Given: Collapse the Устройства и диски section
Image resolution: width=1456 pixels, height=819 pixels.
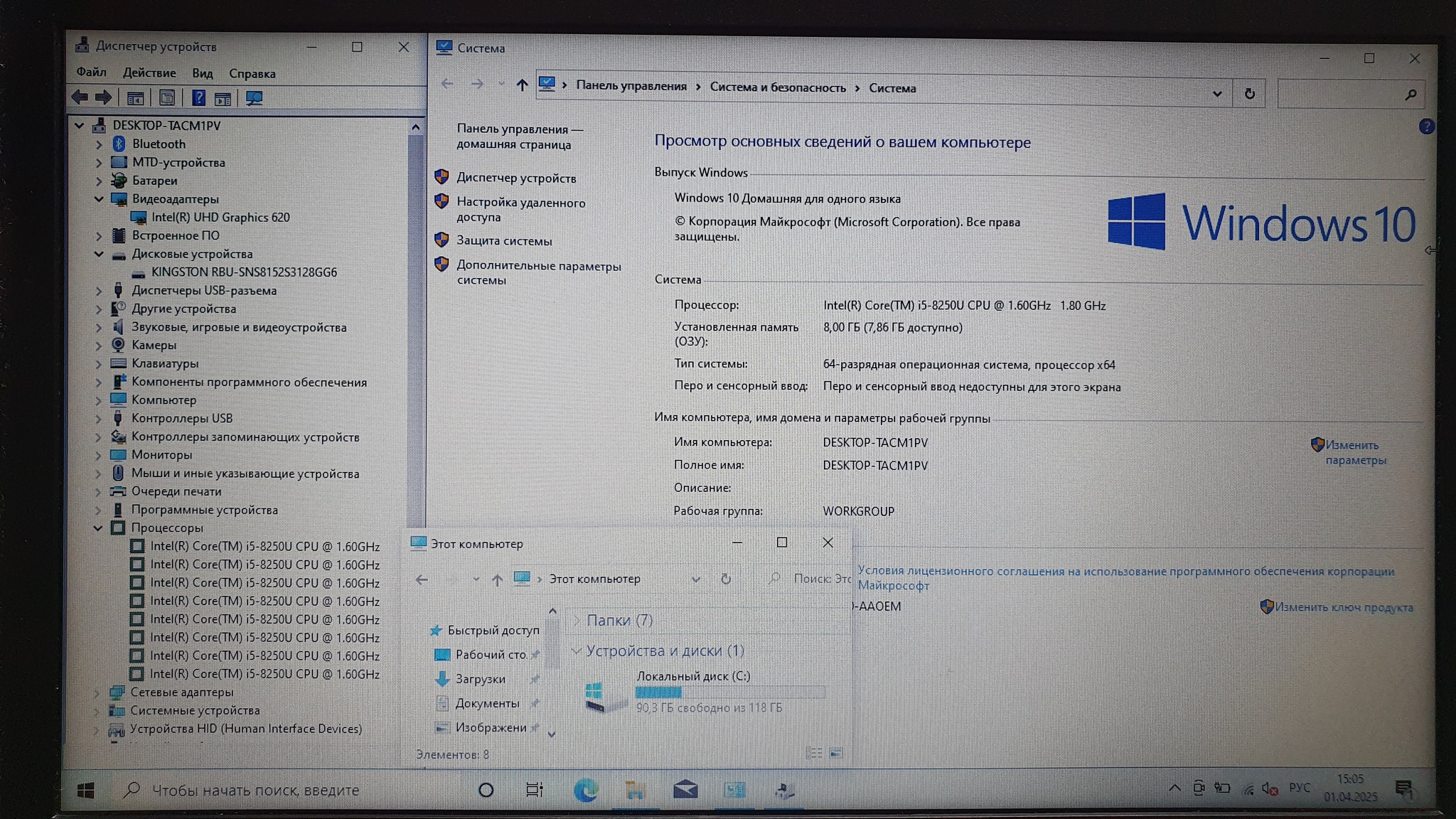Looking at the screenshot, I should click(x=577, y=651).
